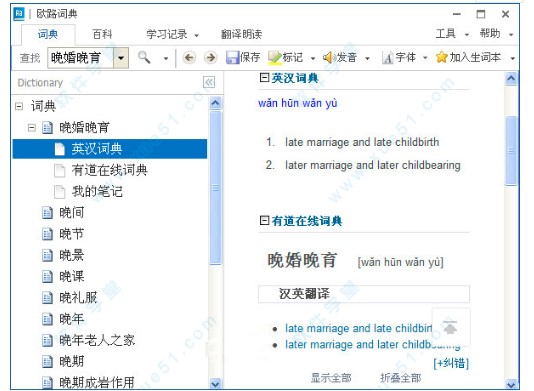Open dropdown arrow beside search magnifier
This screenshot has height=391, width=534.
166,58
